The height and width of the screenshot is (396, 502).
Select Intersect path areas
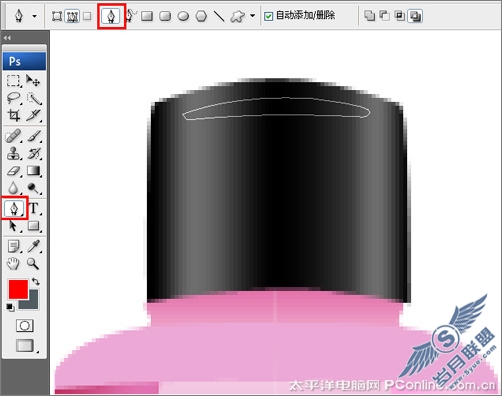pos(400,15)
